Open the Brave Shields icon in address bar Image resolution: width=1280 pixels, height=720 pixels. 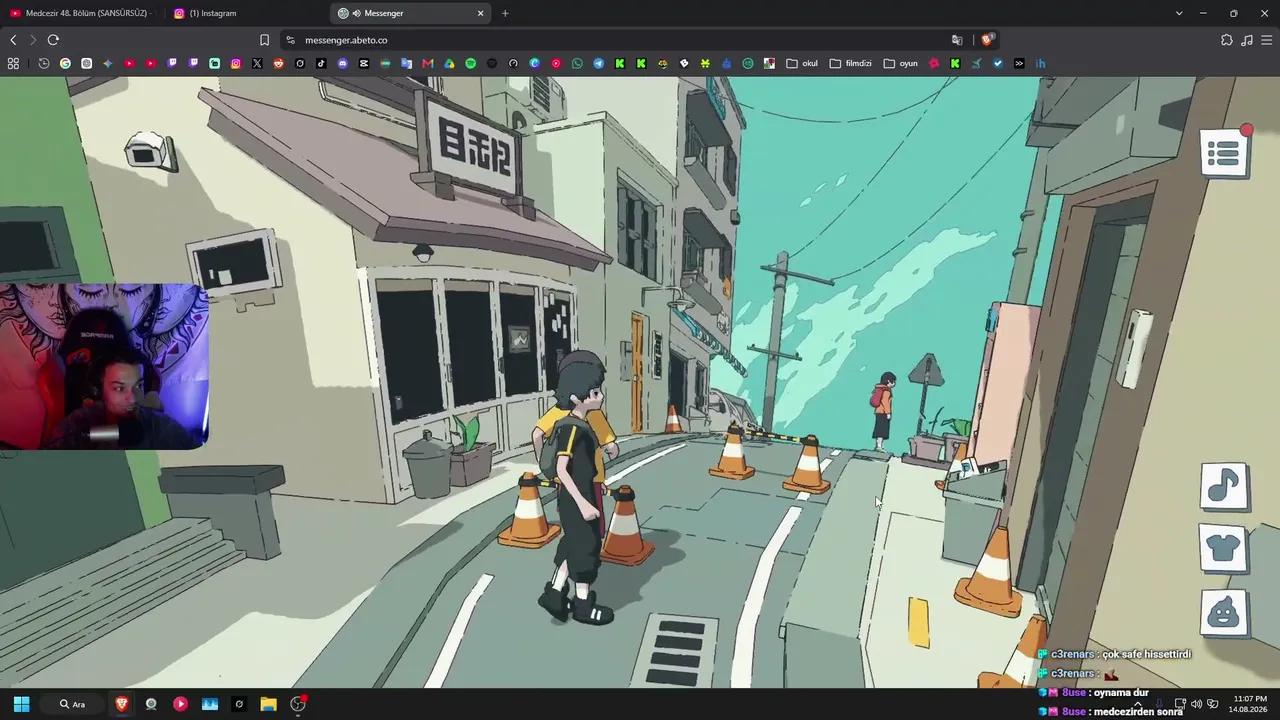(987, 40)
